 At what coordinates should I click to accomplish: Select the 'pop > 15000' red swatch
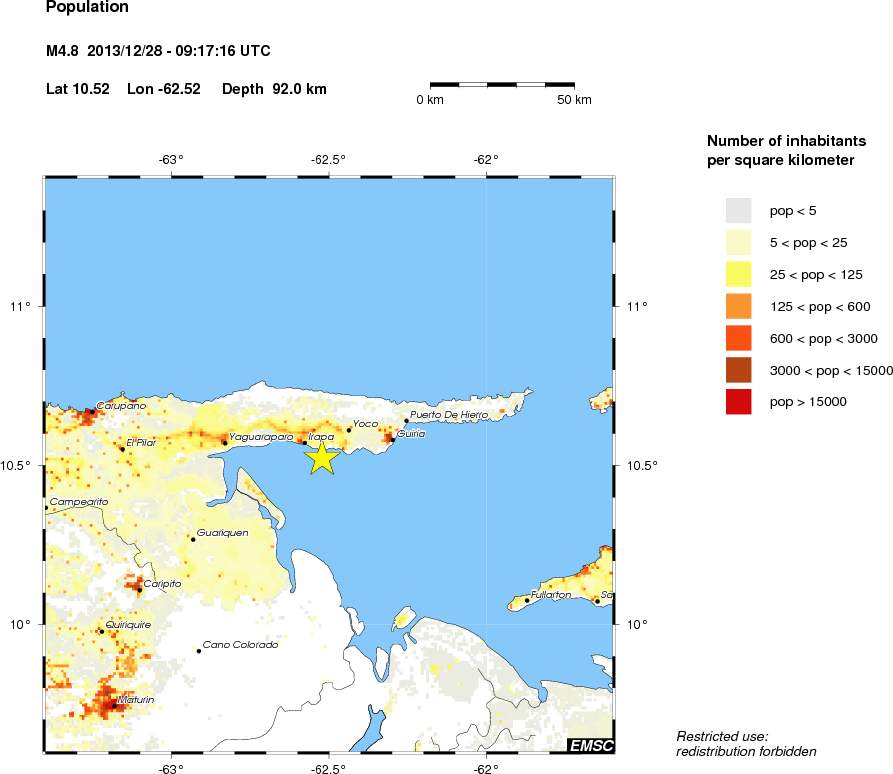click(738, 402)
